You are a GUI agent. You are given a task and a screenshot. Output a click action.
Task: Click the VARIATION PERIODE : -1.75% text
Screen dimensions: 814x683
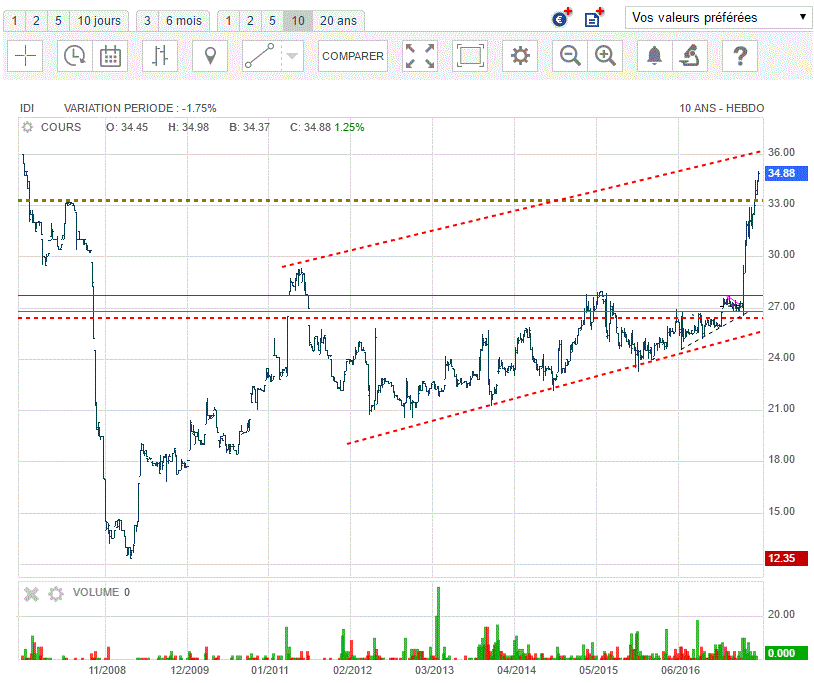[140, 108]
